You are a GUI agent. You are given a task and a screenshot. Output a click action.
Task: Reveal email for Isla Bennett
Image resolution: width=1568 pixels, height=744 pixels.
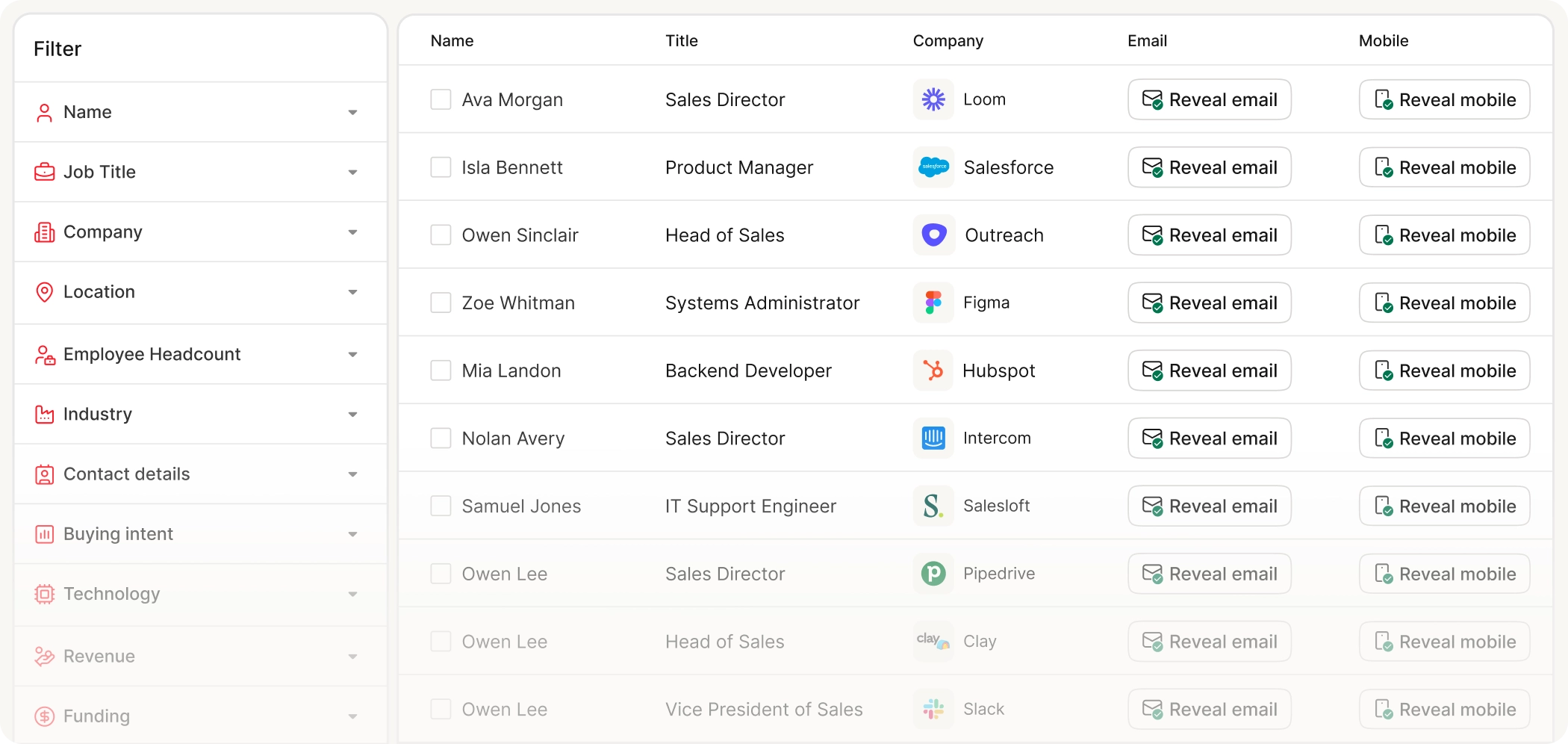click(x=1210, y=167)
